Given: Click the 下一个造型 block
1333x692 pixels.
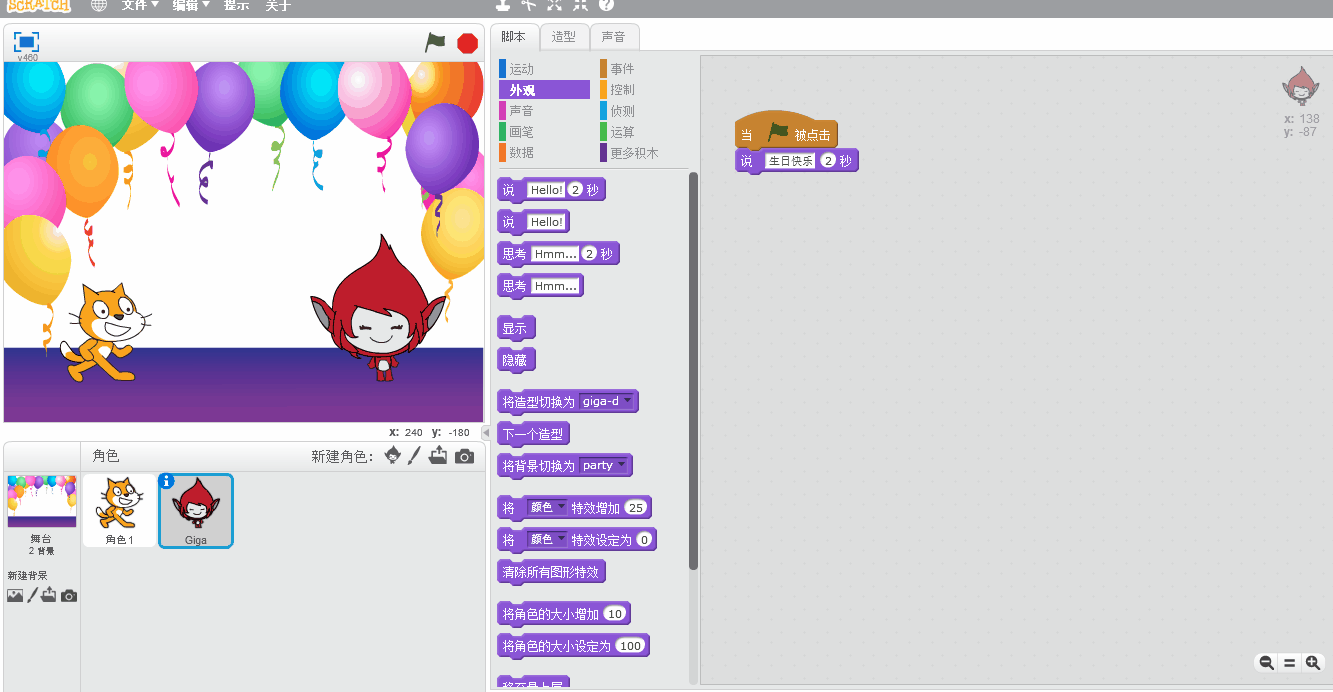Looking at the screenshot, I should click(x=534, y=434).
